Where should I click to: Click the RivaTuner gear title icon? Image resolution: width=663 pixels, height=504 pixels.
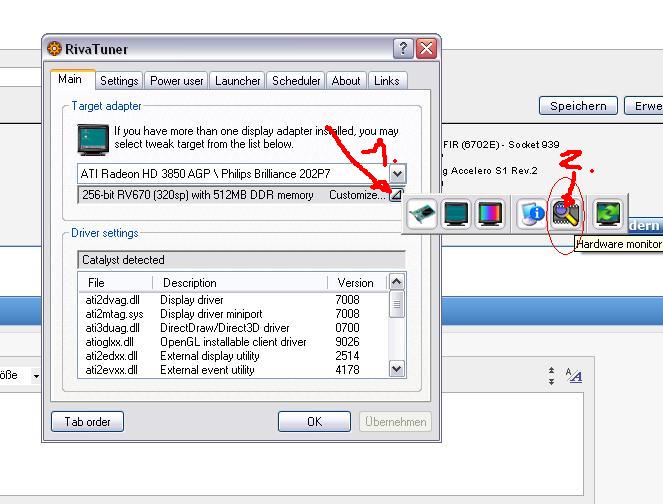click(54, 49)
